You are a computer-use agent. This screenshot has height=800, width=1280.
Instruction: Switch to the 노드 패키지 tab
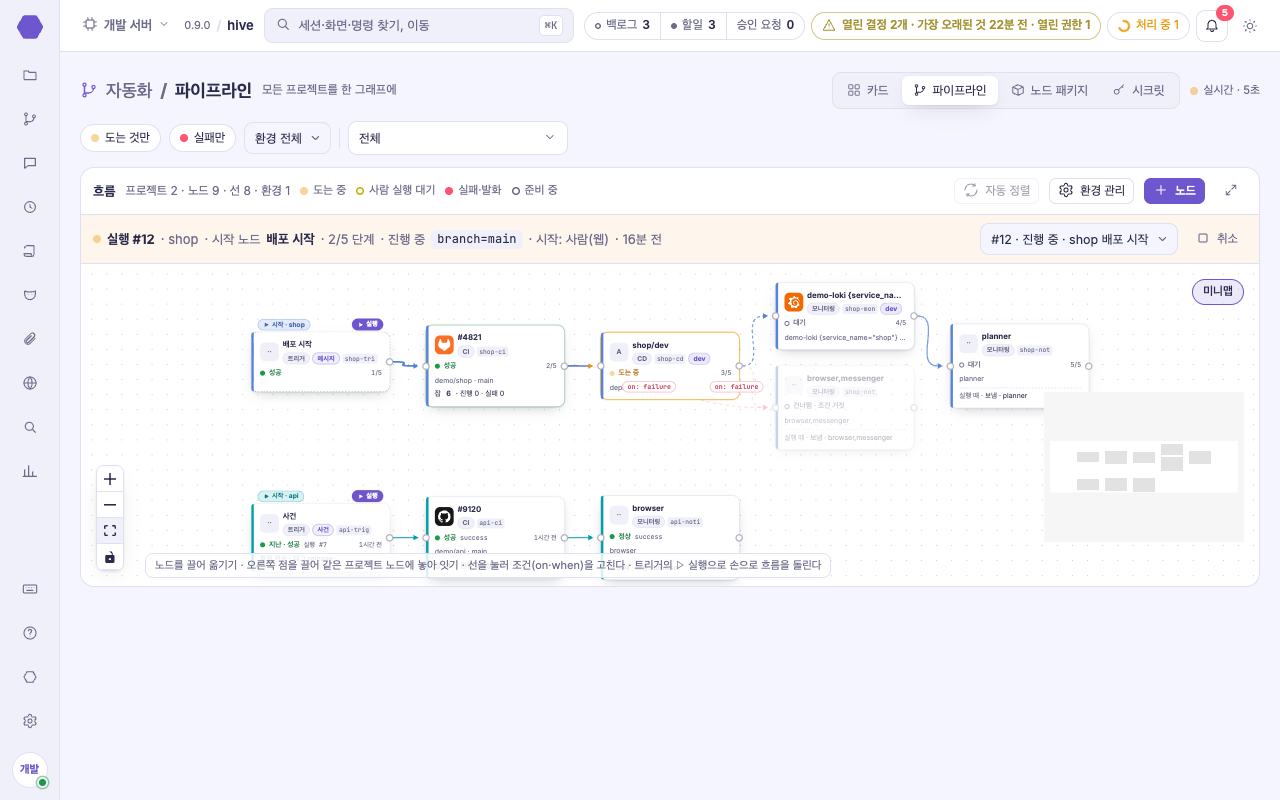click(x=1049, y=90)
